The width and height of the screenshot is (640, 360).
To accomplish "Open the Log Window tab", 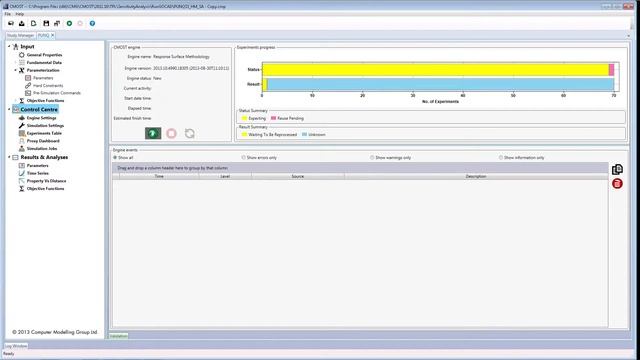I will tap(16, 346).
